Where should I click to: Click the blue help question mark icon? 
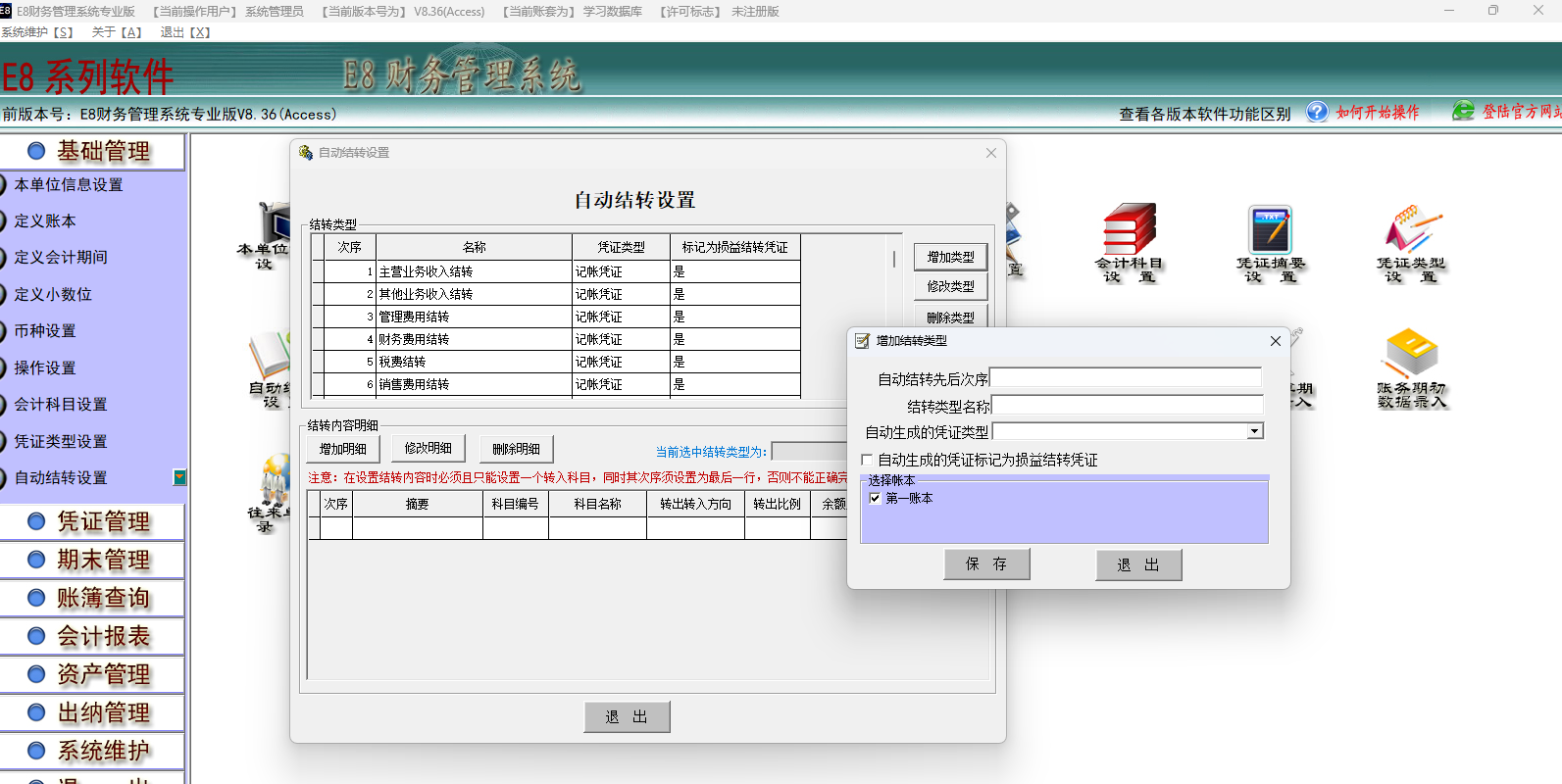[1317, 113]
